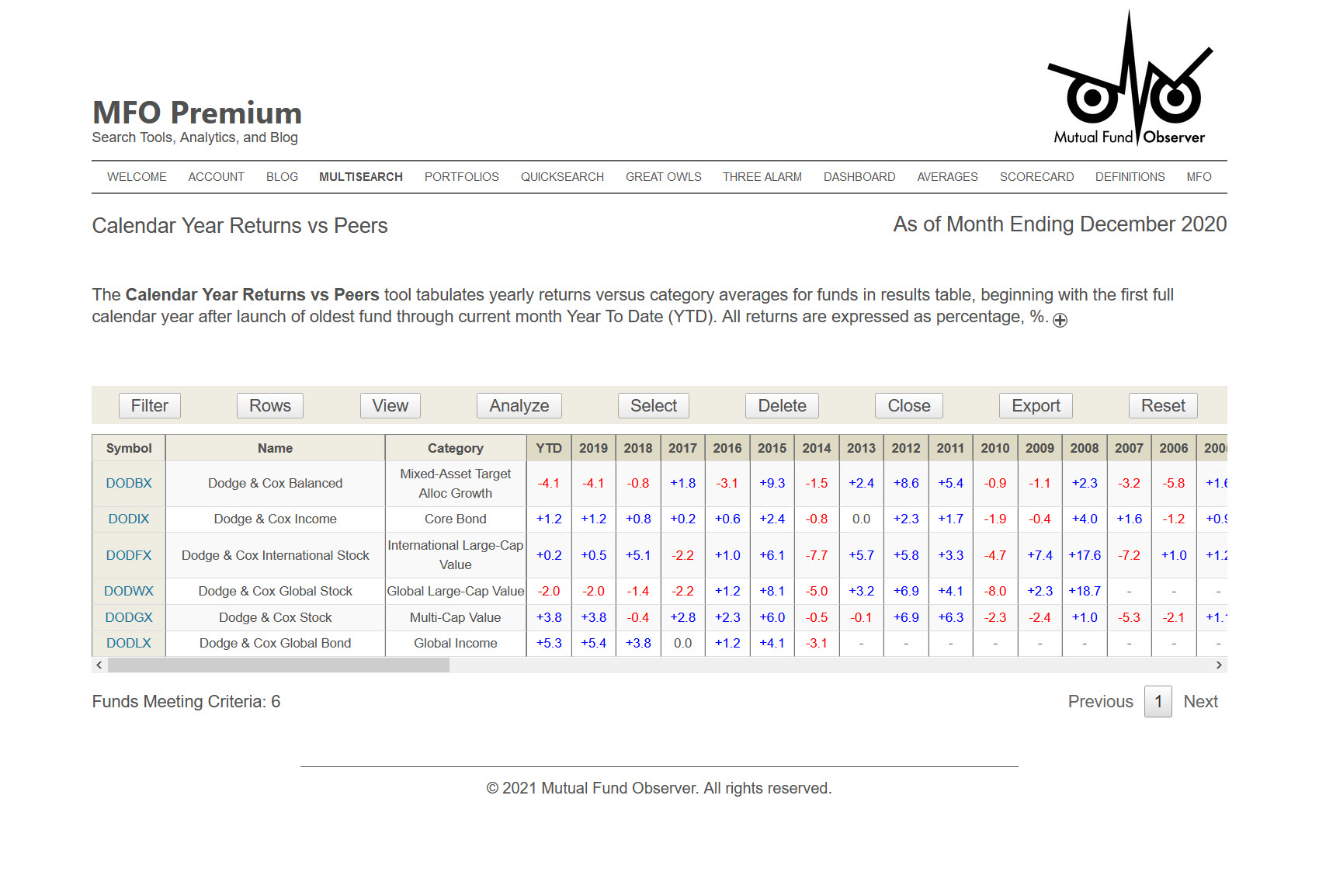Screen dimensions: 1319x896
Task: Open the Definitions menu item
Action: click(x=1130, y=177)
